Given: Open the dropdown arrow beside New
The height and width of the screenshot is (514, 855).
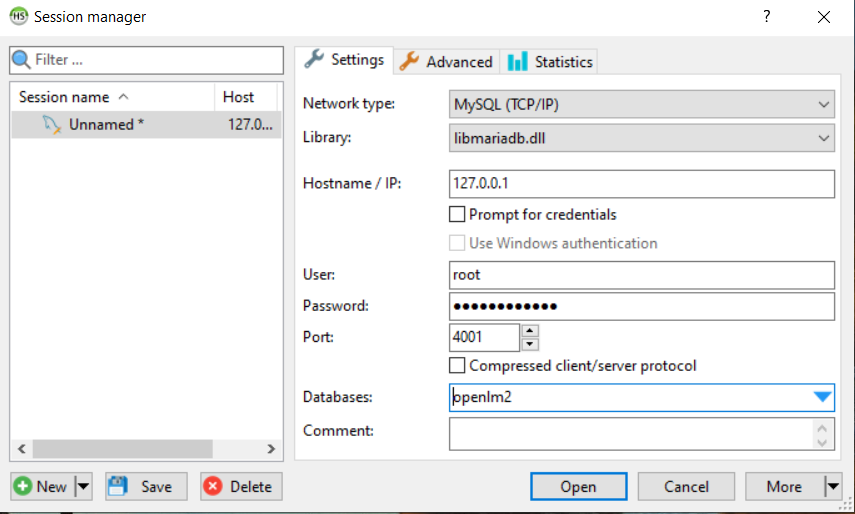Looking at the screenshot, I should (x=83, y=487).
